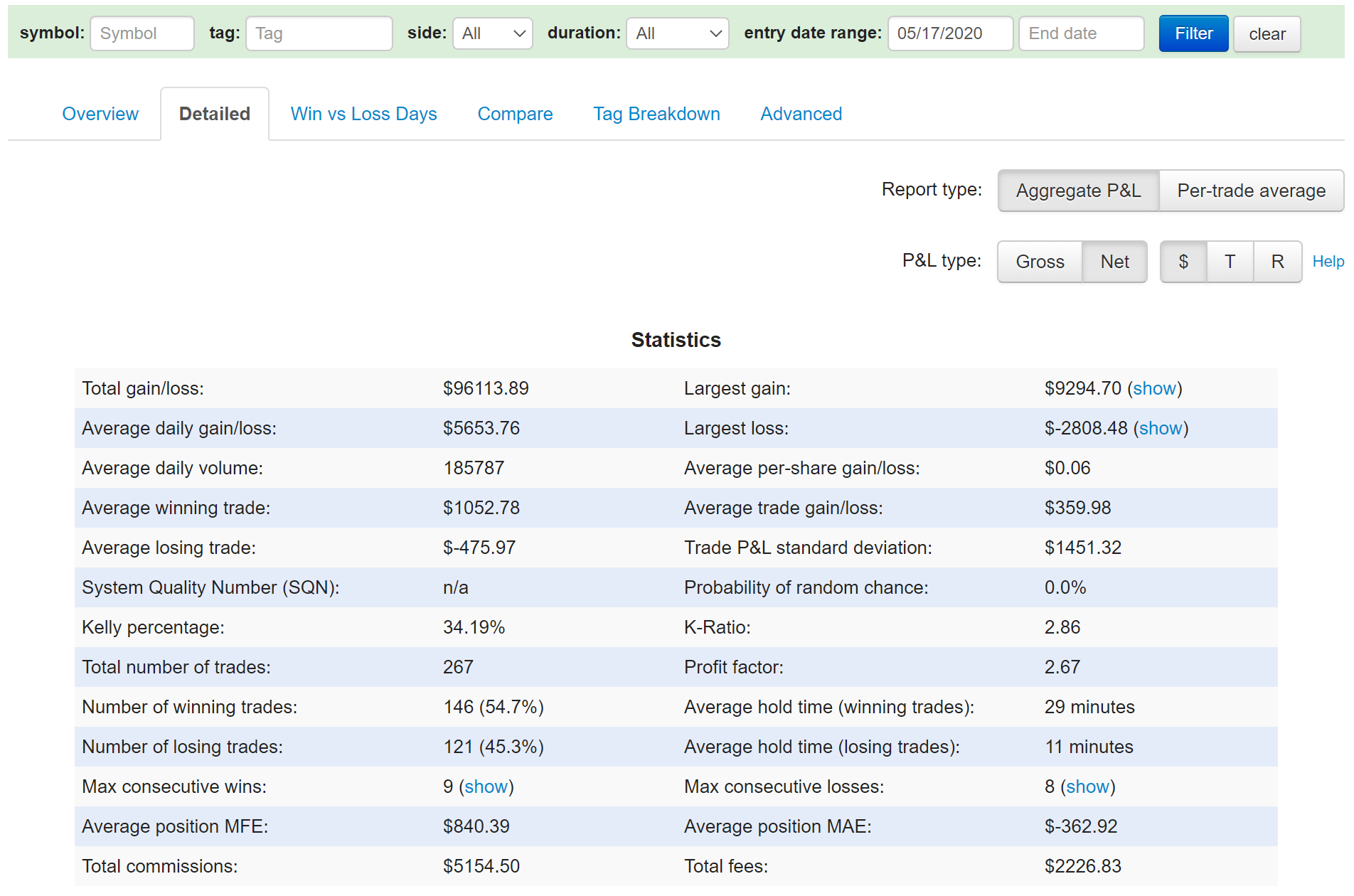Select Aggregate P&L report type
The image size is (1354, 896).
[x=1078, y=191]
